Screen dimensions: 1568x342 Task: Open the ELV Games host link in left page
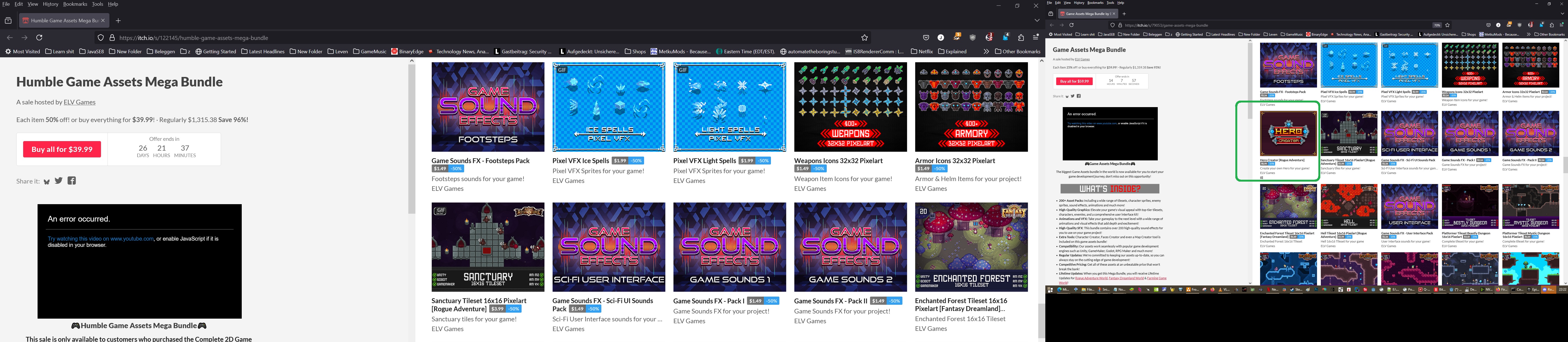point(80,102)
